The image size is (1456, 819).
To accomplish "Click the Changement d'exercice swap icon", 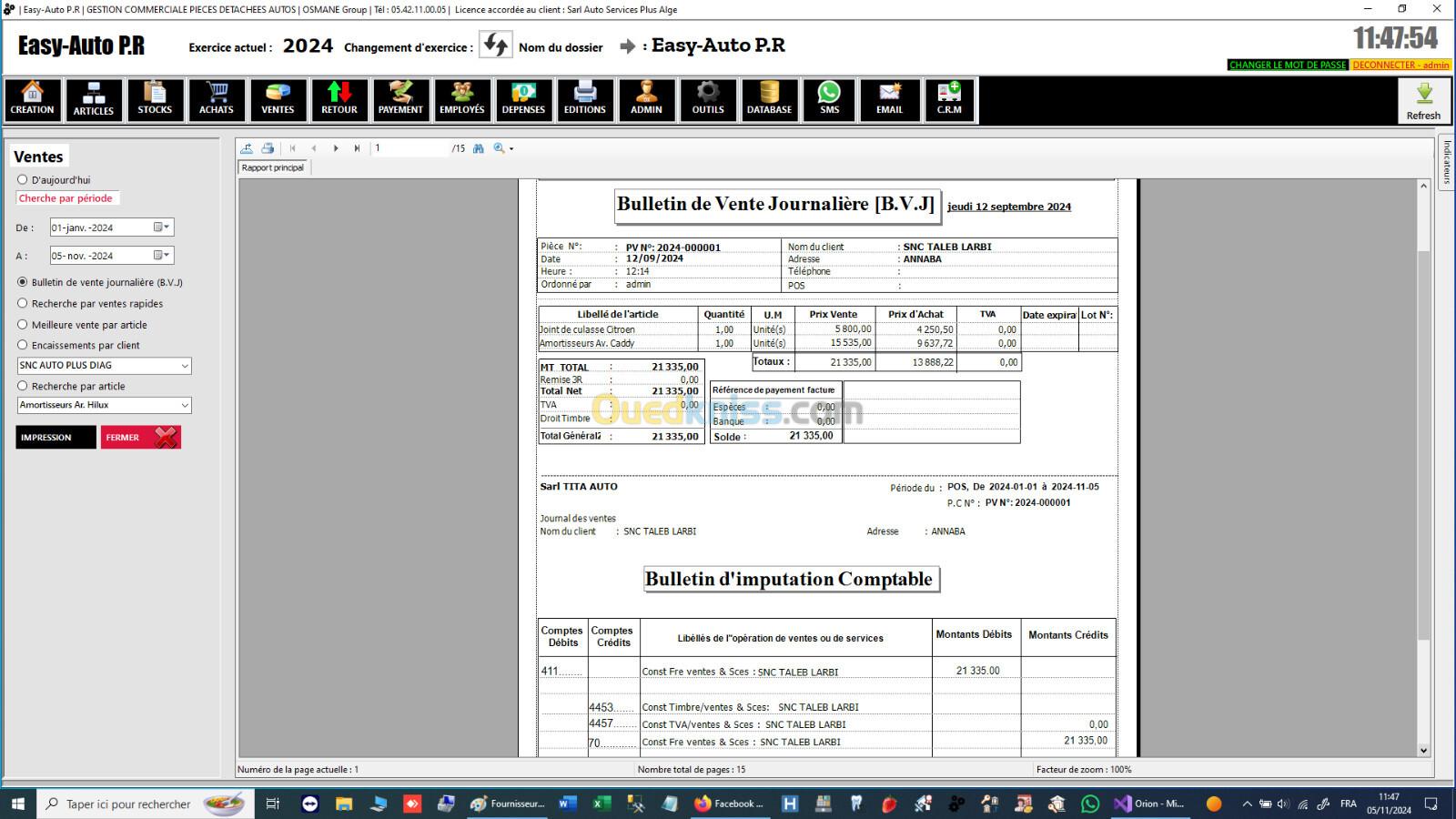I will click(496, 45).
